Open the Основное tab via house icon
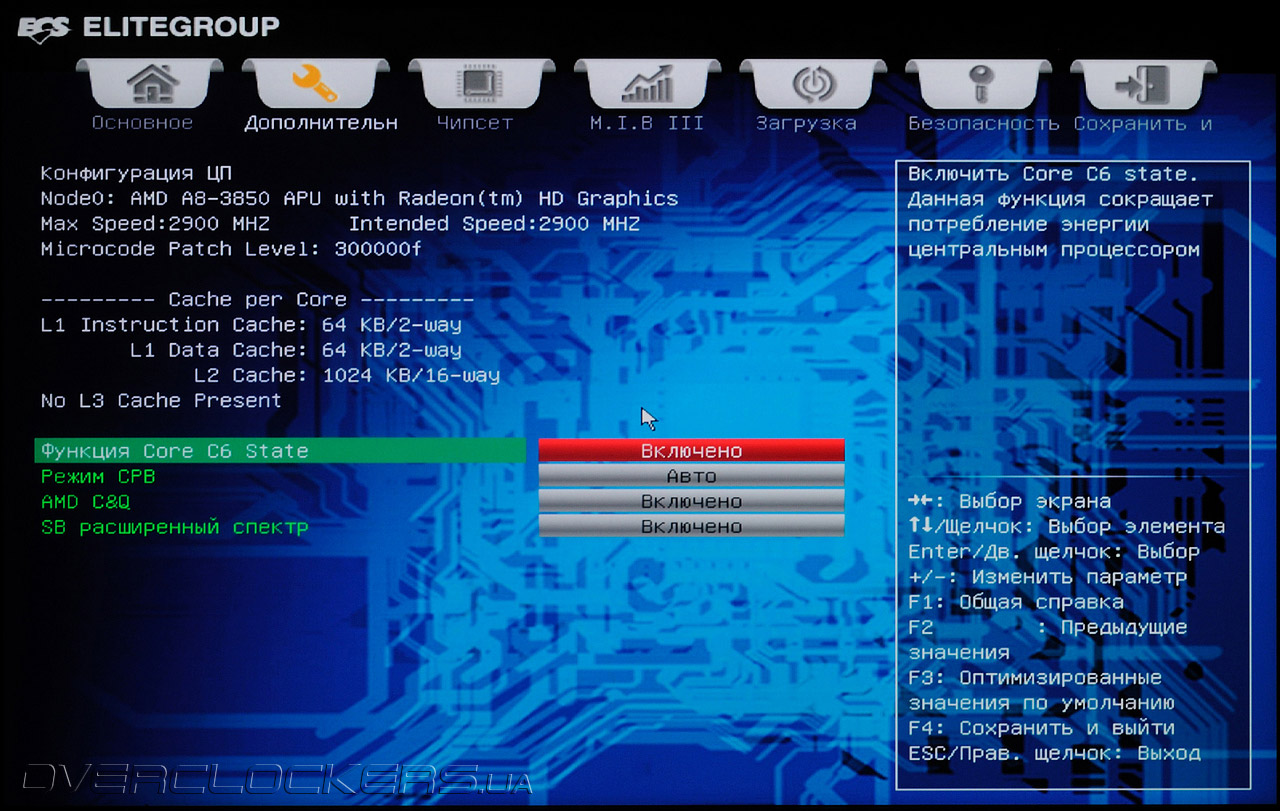This screenshot has width=1280, height=811. tap(152, 84)
